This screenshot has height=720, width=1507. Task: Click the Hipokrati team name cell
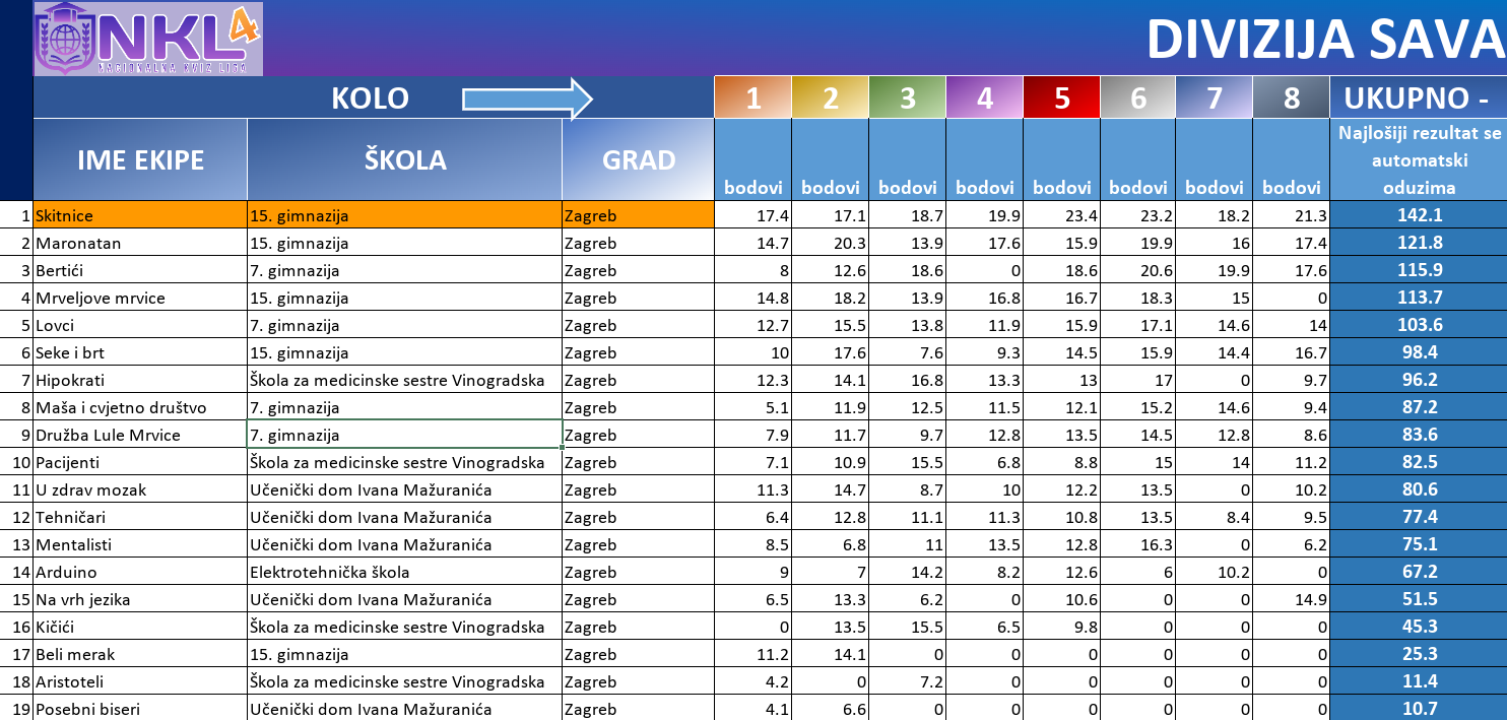[x=140, y=380]
